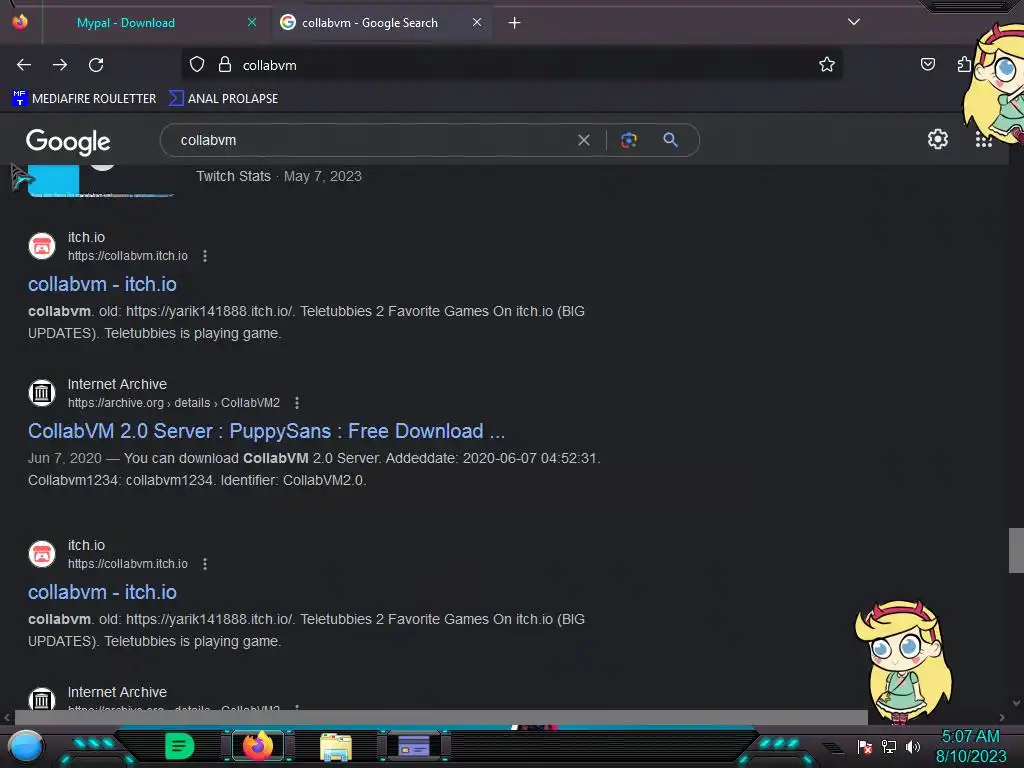
Task: Open a new tab with the plus button
Action: 515,23
